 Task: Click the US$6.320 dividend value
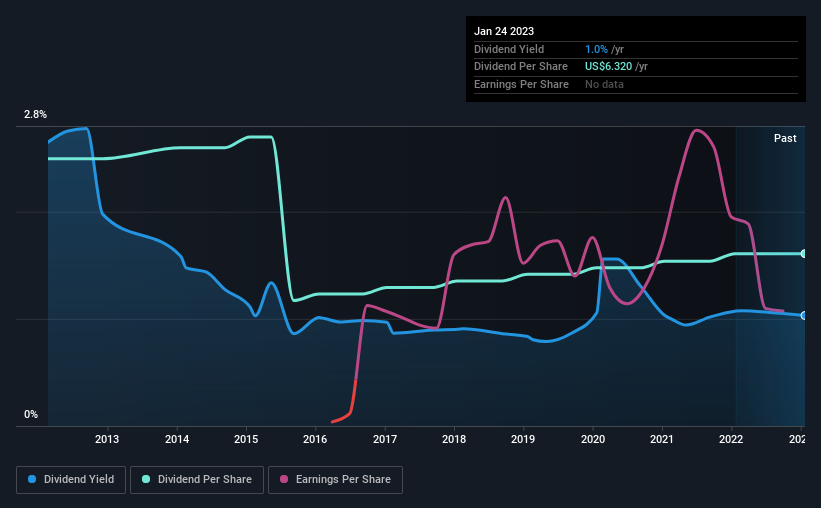click(608, 67)
